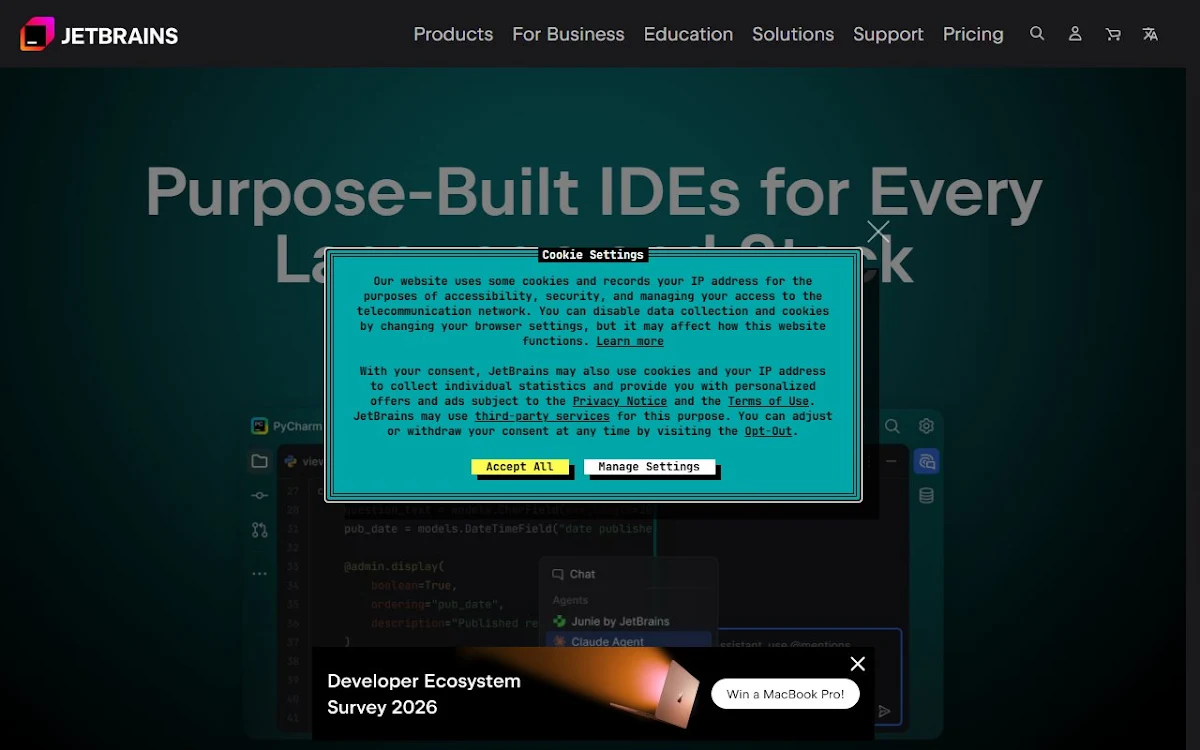Click the Project folder icon in IDE sidebar

(260, 461)
